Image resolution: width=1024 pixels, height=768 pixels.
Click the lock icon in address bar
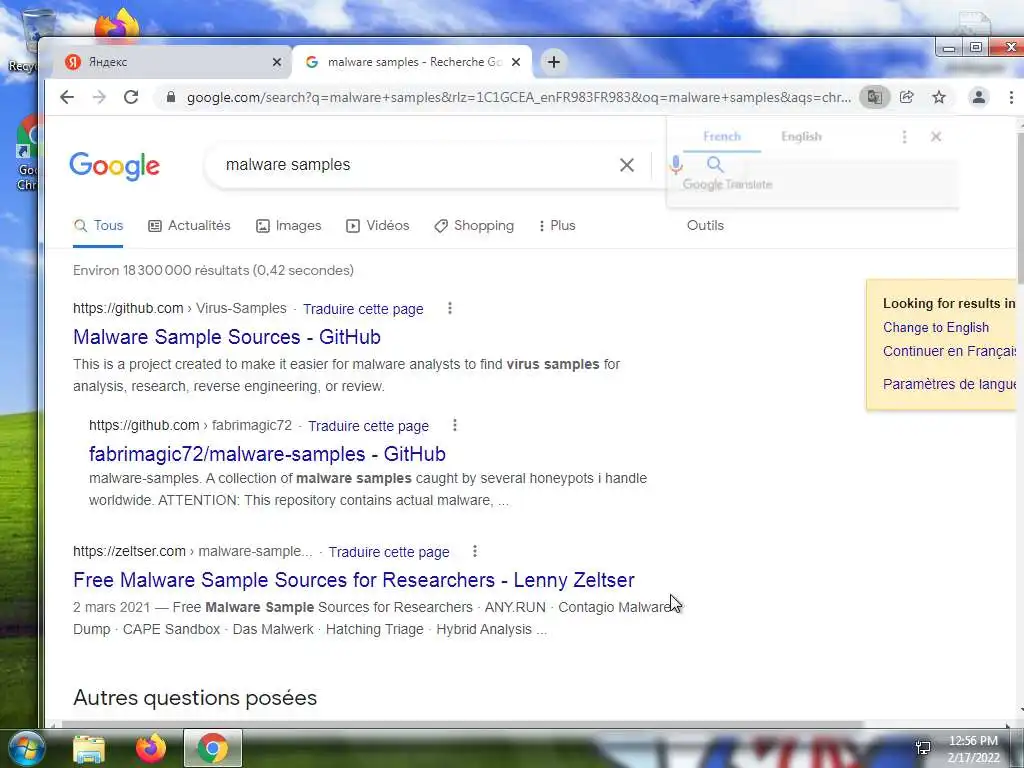(170, 97)
